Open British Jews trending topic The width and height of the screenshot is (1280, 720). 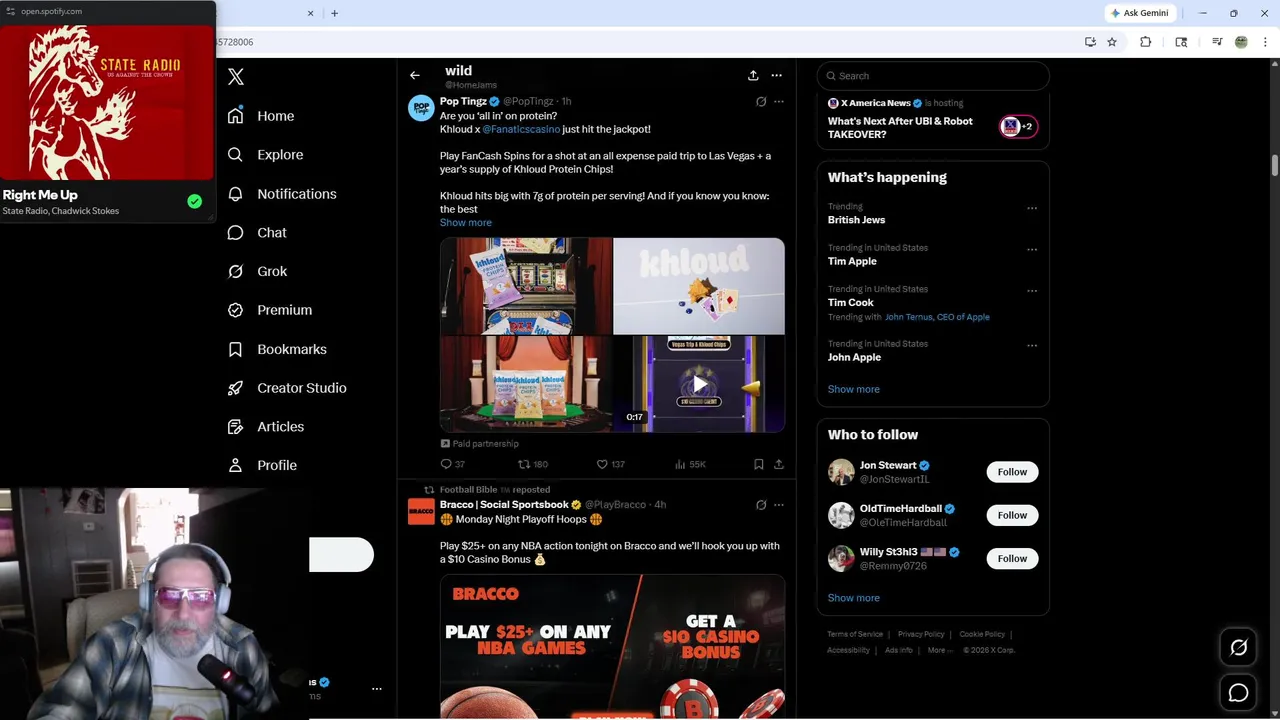click(856, 220)
